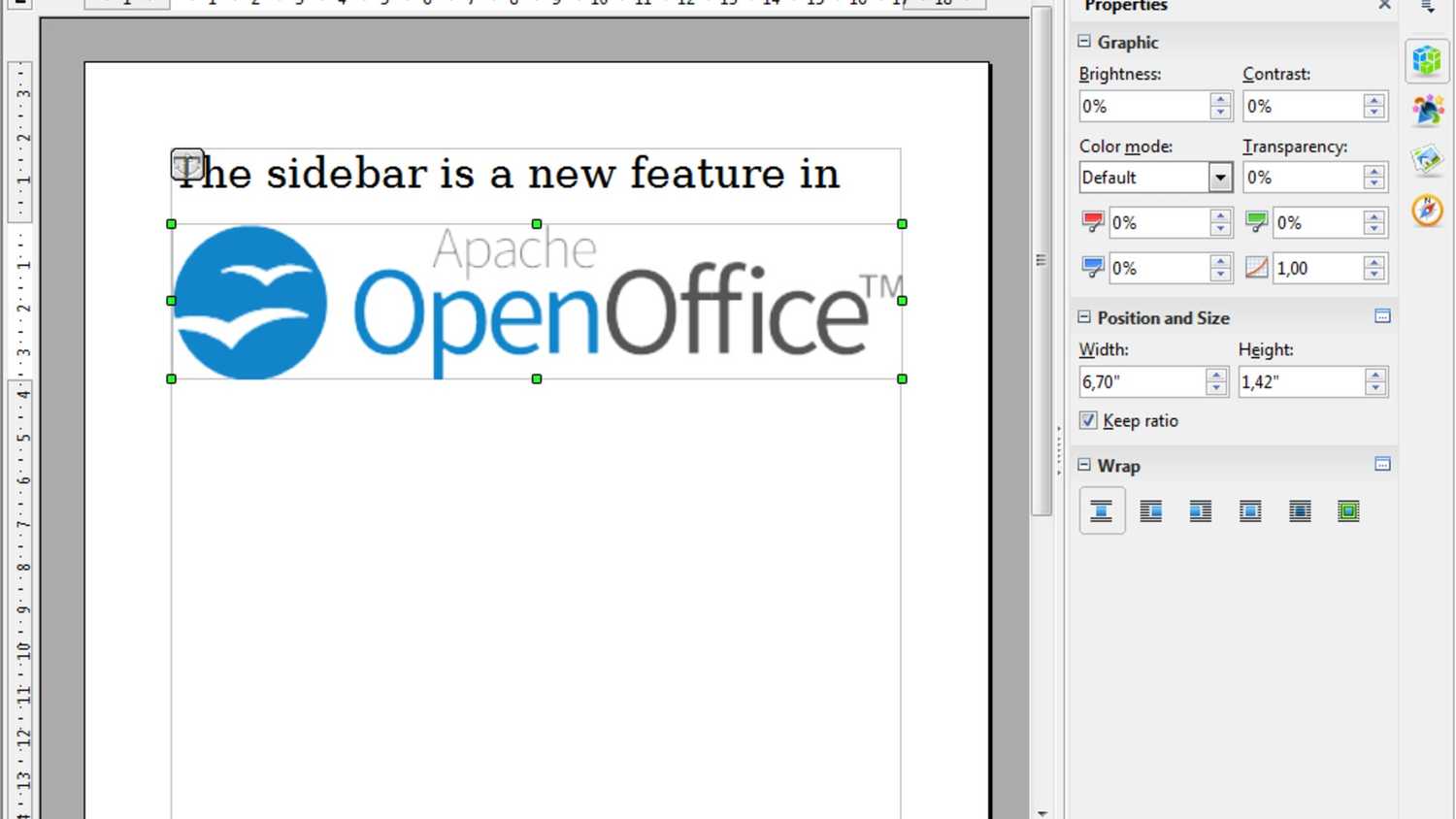Screen dimensions: 1456x819
Task: Decrease the Height value
Action: pos(1375,389)
